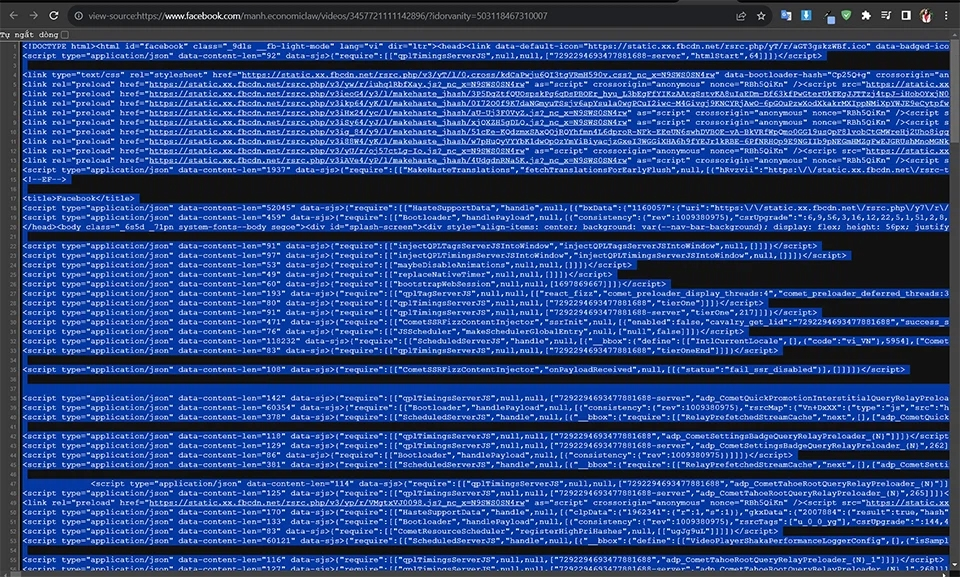Image resolution: width=960 pixels, height=577 pixels.
Task: Open the Chrome three-dot menu
Action: click(946, 16)
